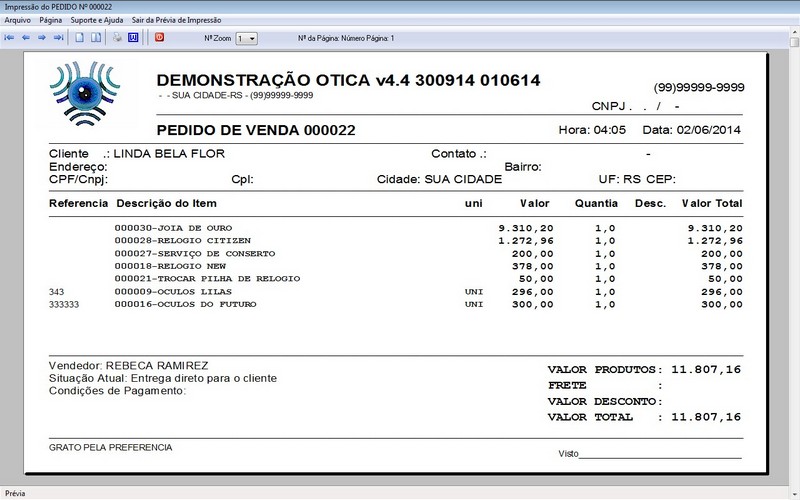Click the VALOR PRODUTOS amount 11.807,16
Image resolution: width=800 pixels, height=500 pixels.
tap(706, 369)
